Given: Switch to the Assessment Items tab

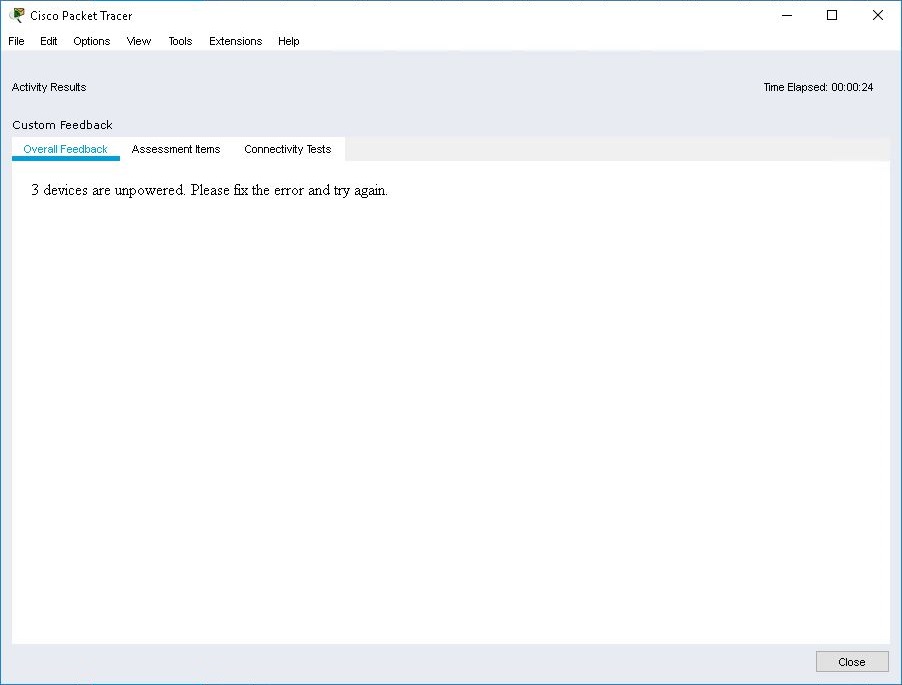Looking at the screenshot, I should coord(176,149).
